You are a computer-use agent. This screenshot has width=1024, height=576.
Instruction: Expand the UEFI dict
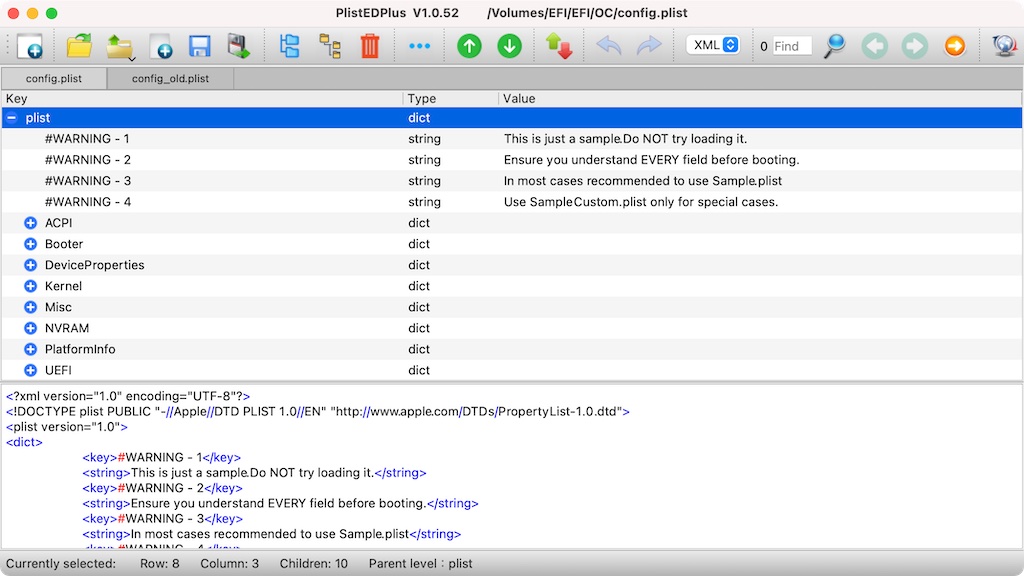click(31, 370)
